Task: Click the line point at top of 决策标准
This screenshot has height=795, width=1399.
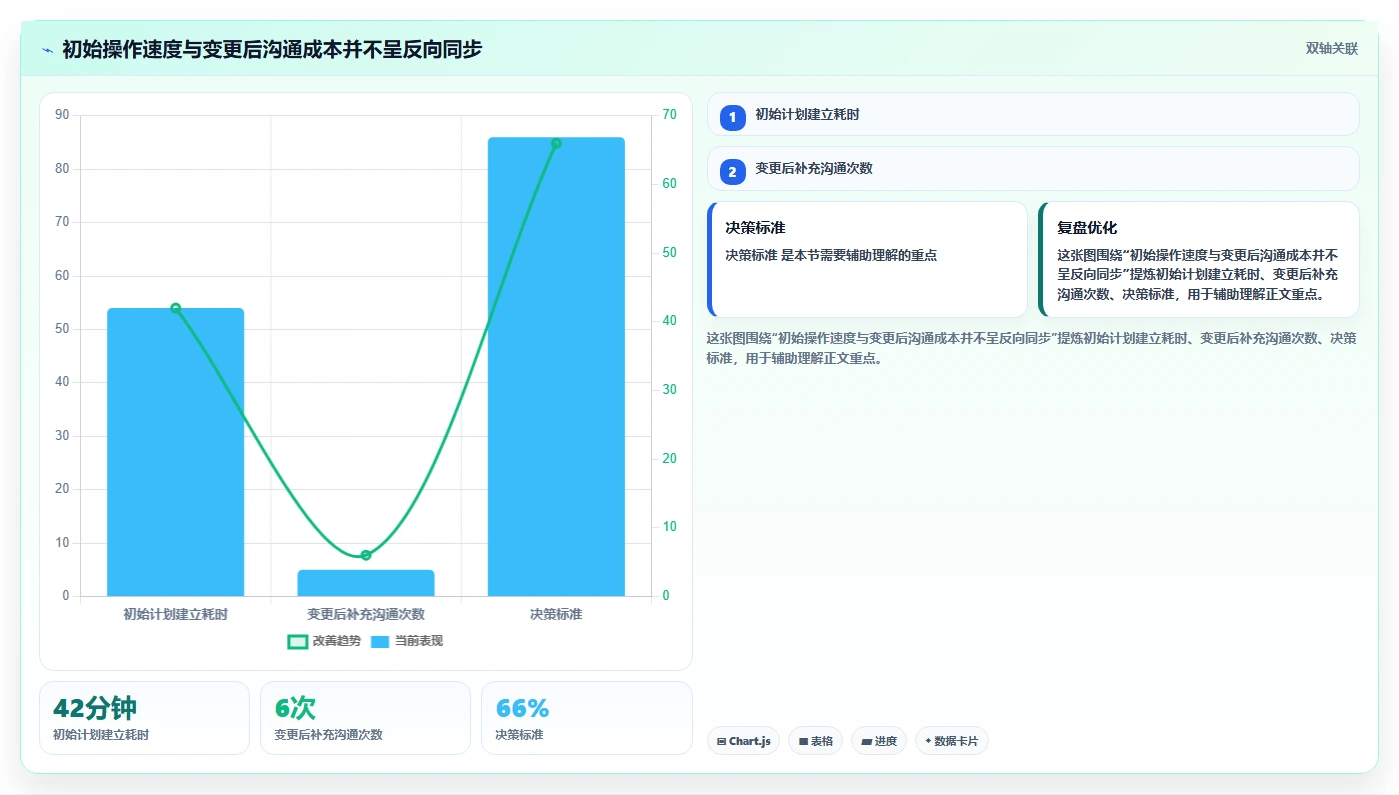Action: pos(556,143)
